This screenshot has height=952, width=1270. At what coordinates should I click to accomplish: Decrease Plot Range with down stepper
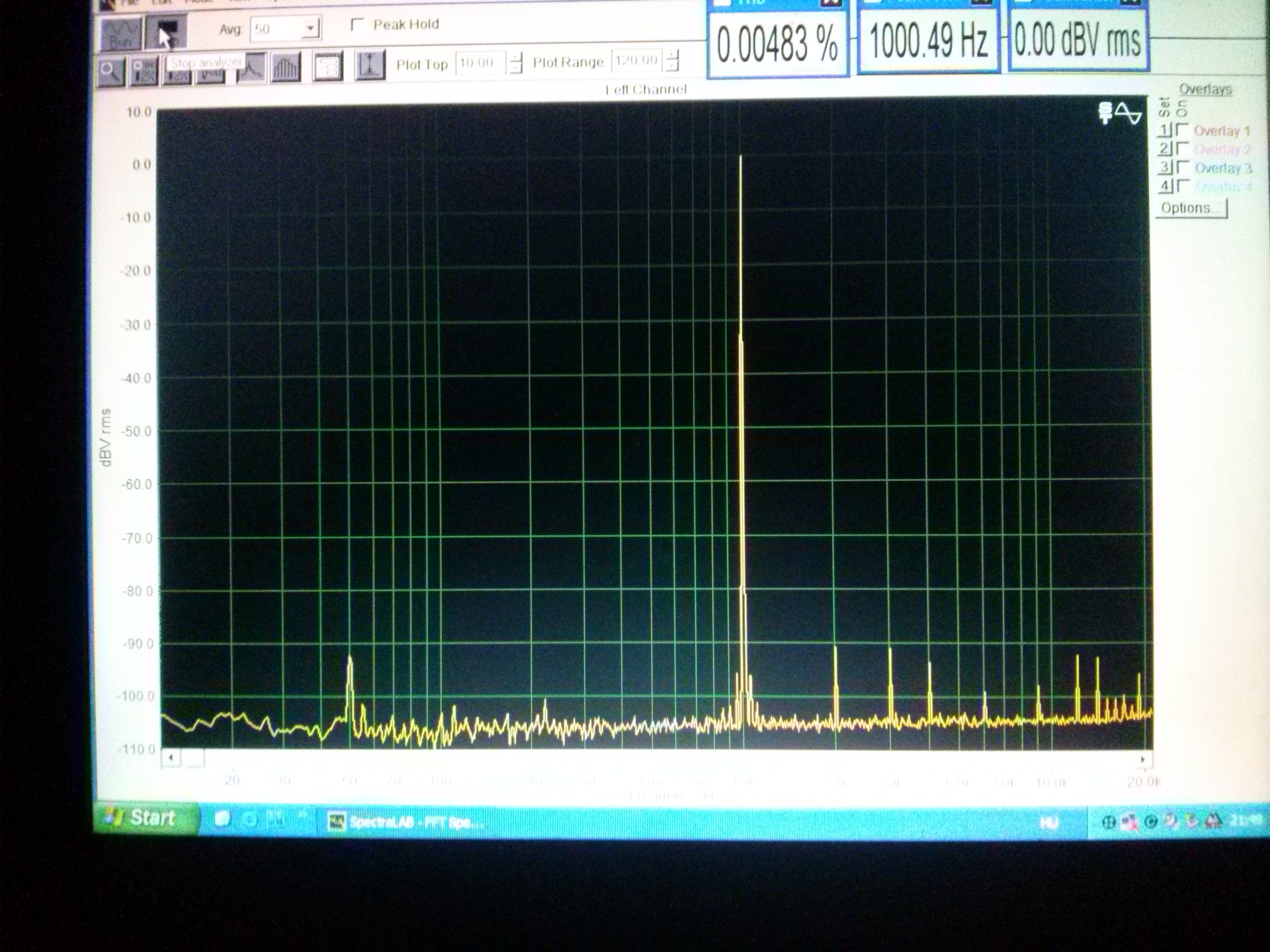(672, 67)
